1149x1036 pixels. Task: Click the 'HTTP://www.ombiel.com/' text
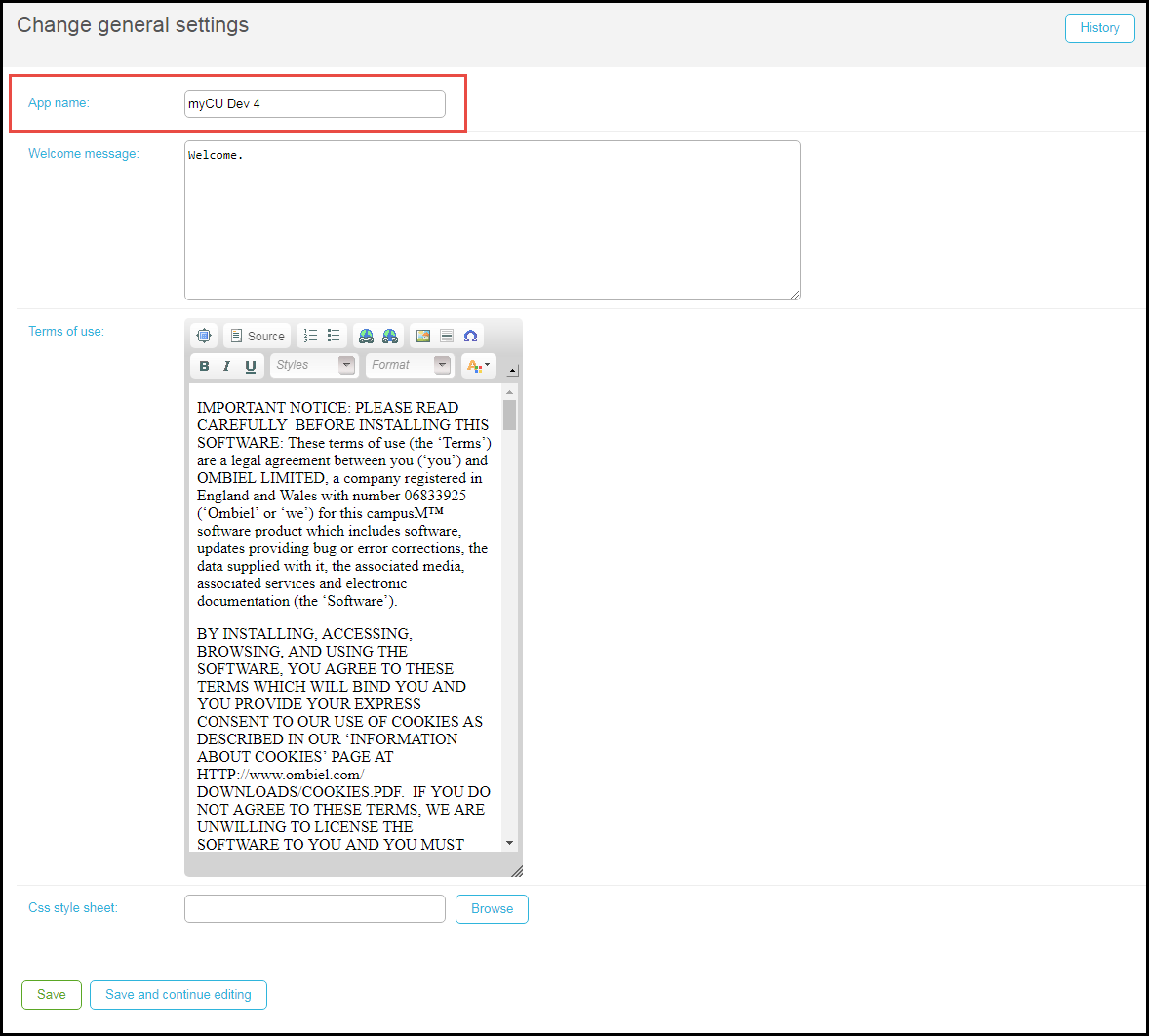281,775
